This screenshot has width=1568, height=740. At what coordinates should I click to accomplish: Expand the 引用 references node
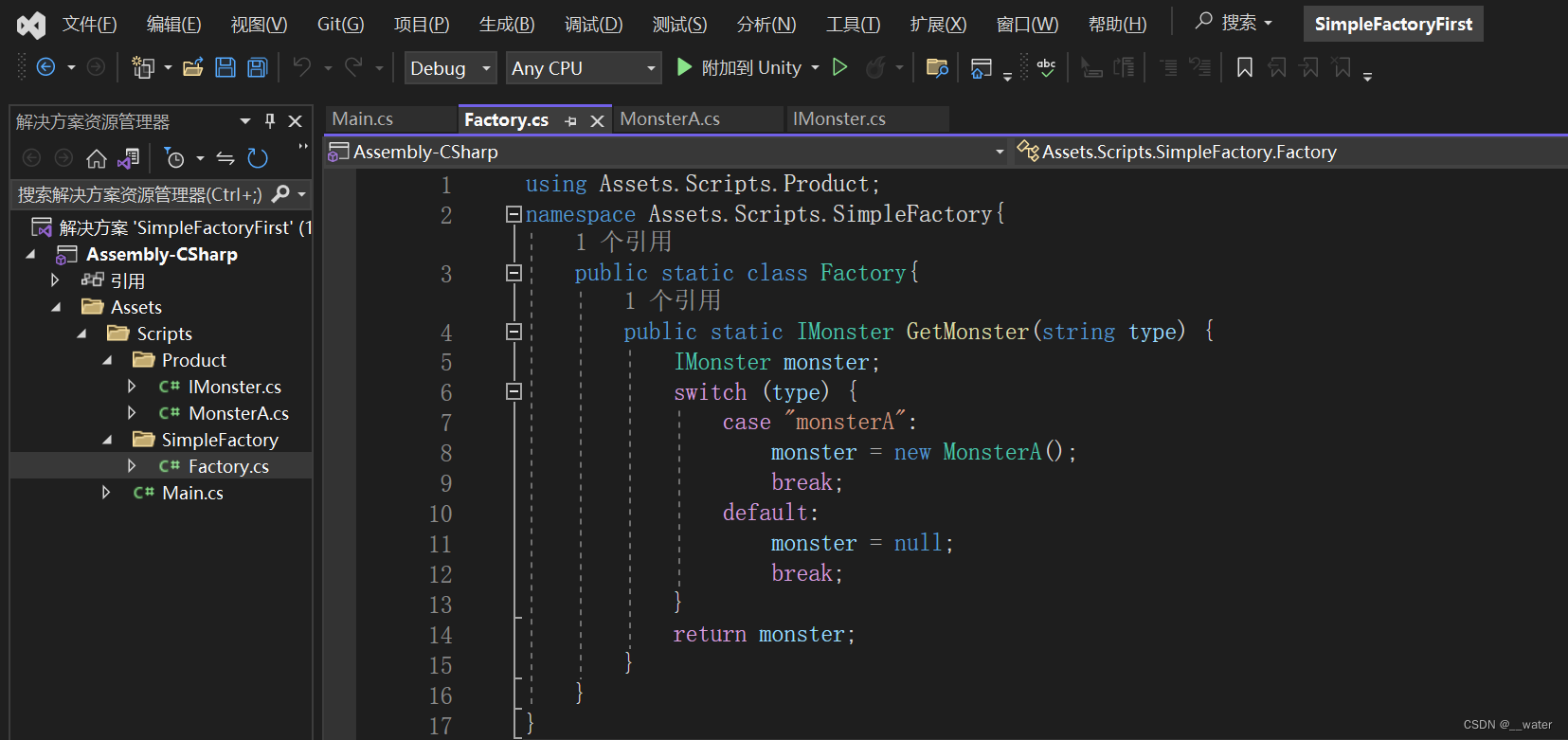tap(55, 280)
